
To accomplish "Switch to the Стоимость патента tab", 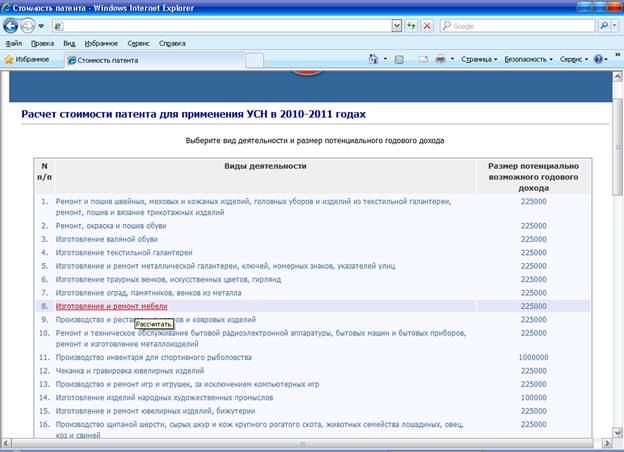I will point(108,60).
